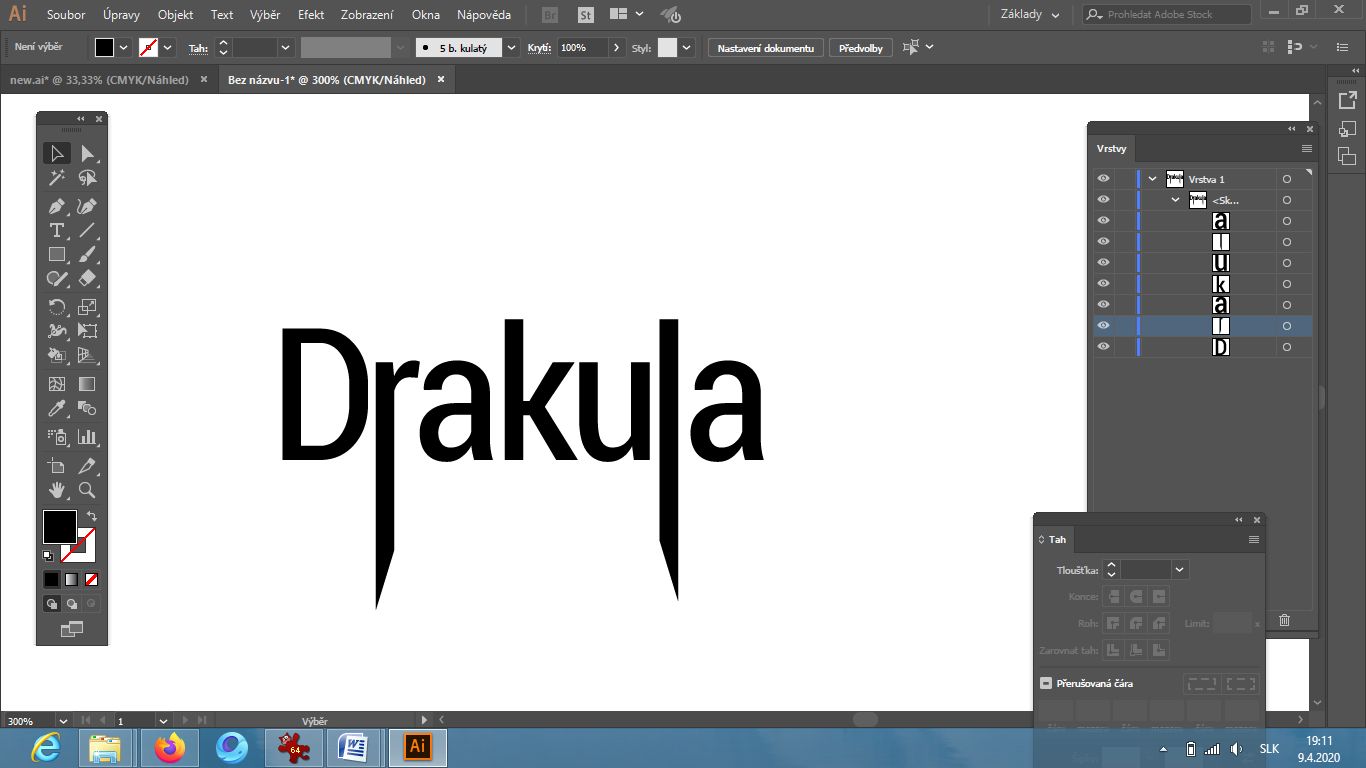Click the Předvolby button
The width and height of the screenshot is (1366, 768).
pyautogui.click(x=860, y=47)
